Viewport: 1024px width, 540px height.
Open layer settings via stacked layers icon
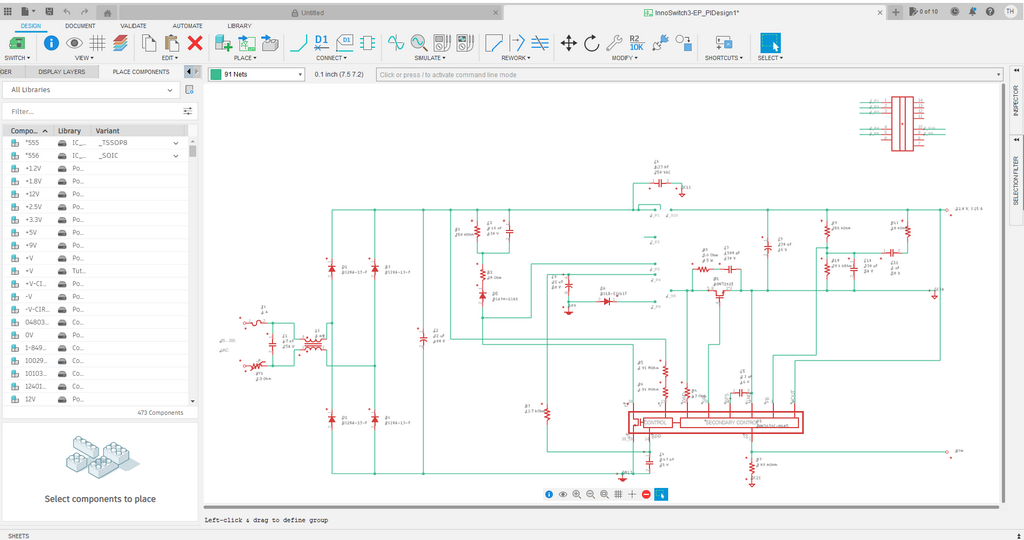pyautogui.click(x=120, y=43)
